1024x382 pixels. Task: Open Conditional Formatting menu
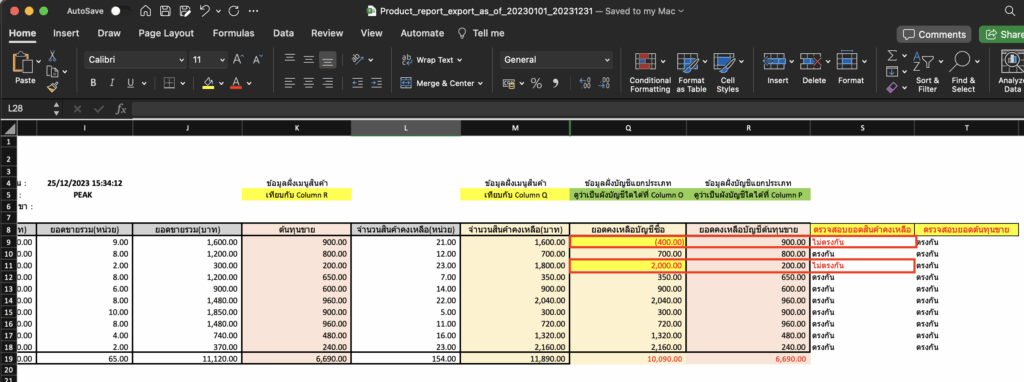point(650,73)
